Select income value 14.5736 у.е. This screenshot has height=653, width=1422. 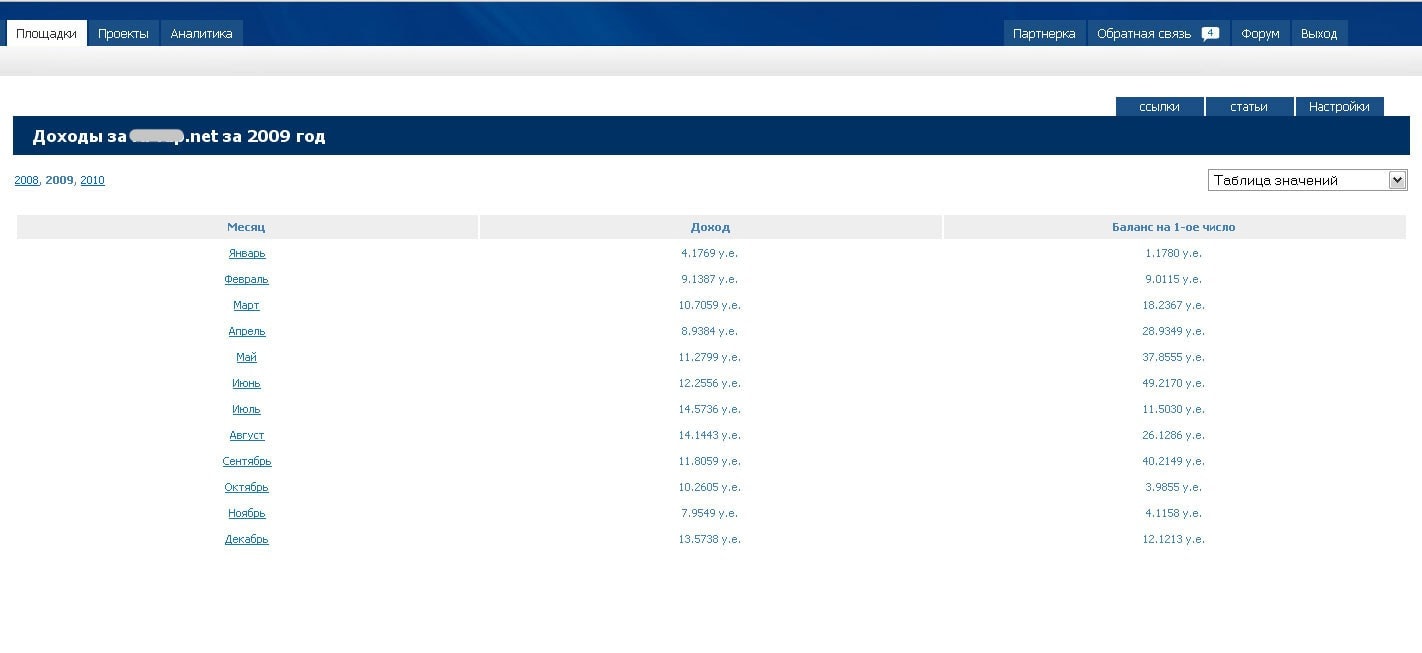point(710,409)
